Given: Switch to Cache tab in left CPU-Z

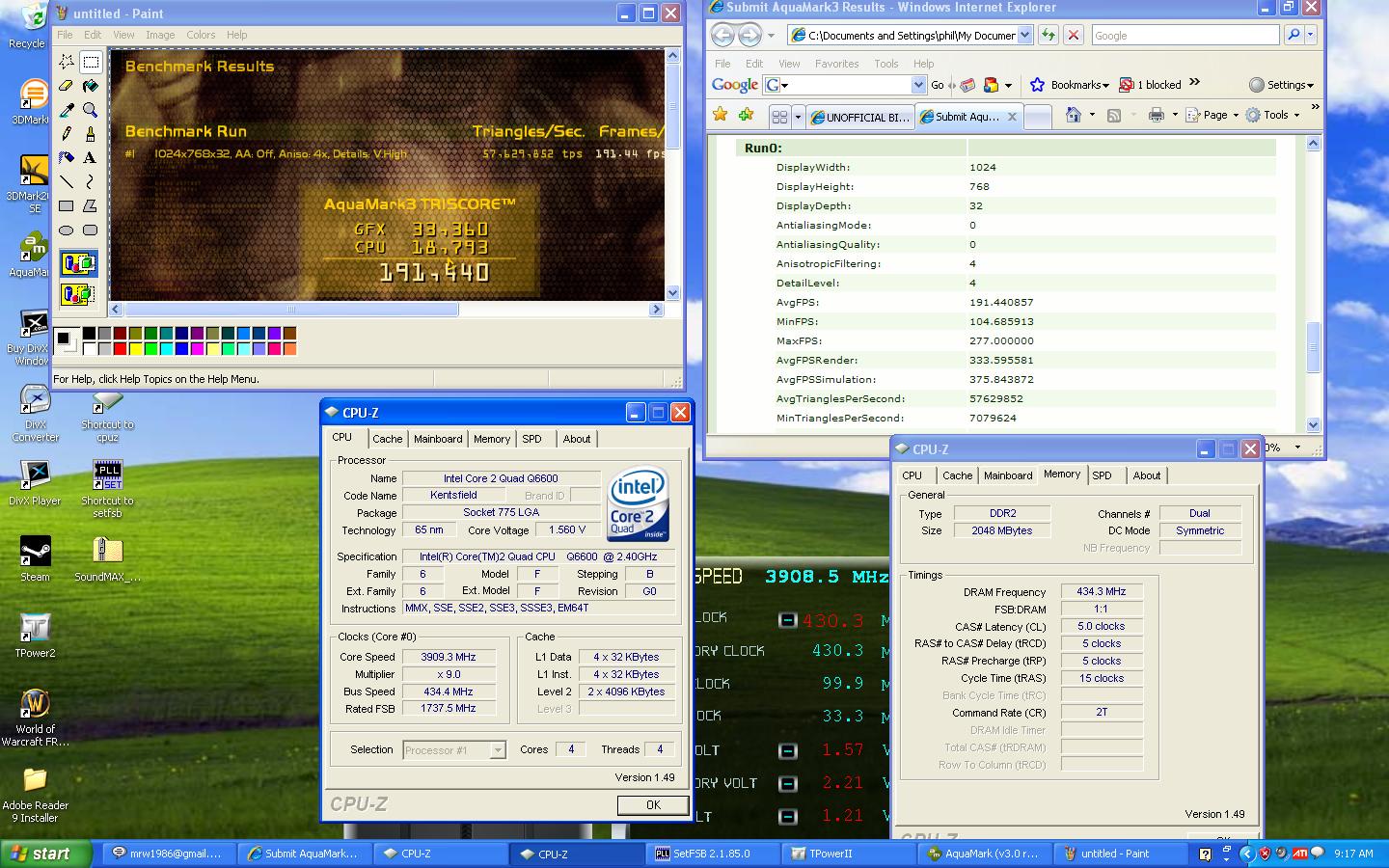Looking at the screenshot, I should click(x=388, y=439).
